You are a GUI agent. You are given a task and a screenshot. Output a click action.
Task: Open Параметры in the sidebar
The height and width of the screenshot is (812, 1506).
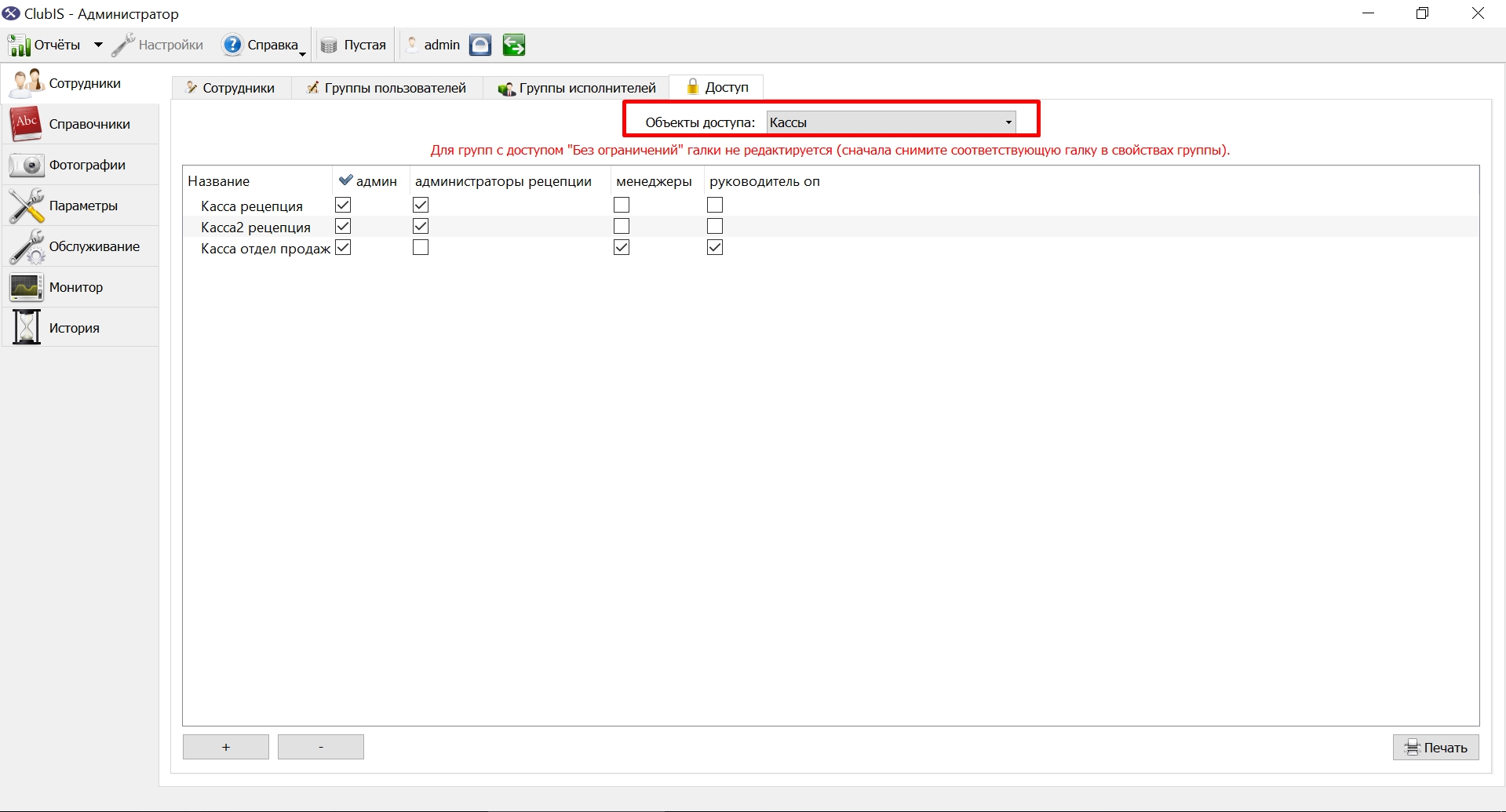tap(80, 206)
